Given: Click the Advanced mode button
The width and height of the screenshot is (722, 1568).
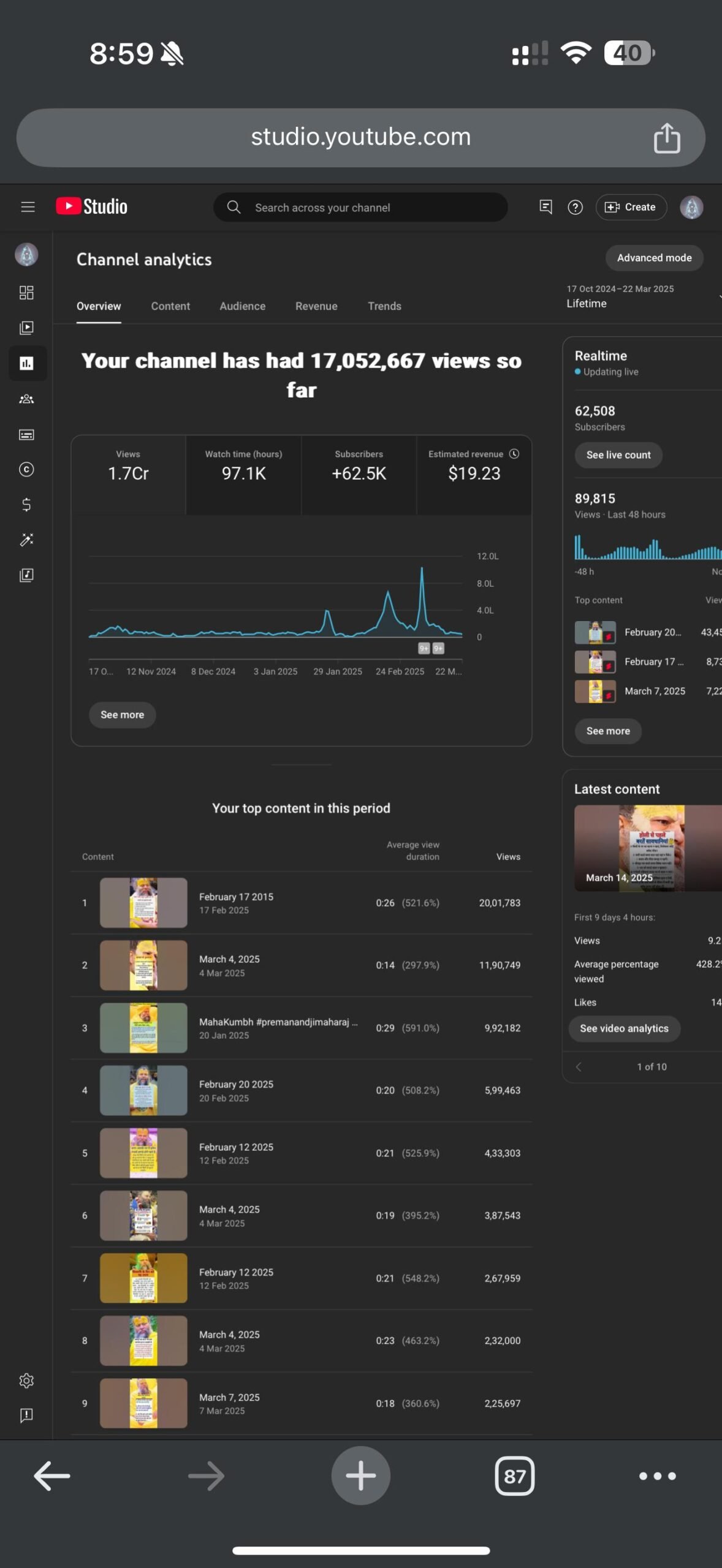Looking at the screenshot, I should pyautogui.click(x=654, y=258).
